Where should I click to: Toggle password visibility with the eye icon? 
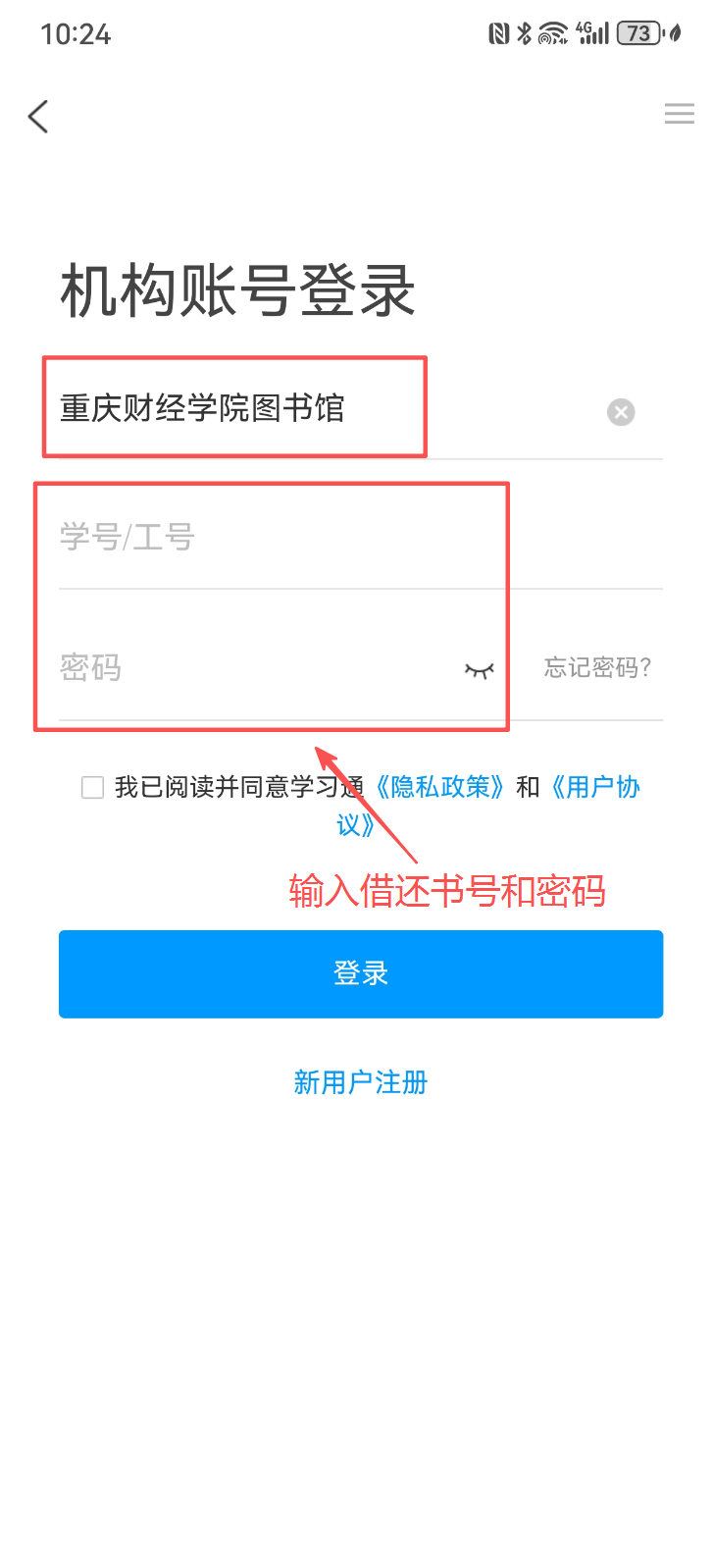click(x=480, y=670)
